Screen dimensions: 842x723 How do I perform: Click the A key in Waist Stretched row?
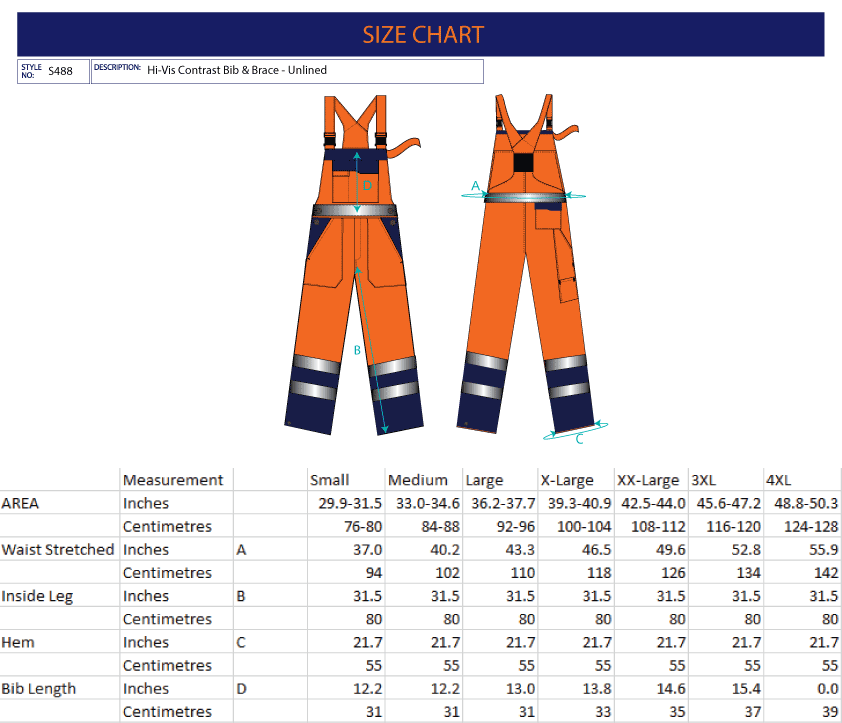click(x=241, y=550)
